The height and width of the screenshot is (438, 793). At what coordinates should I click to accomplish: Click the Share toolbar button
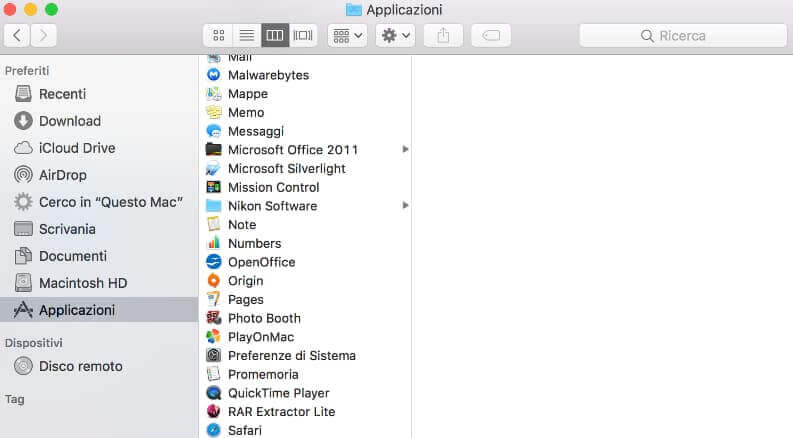[443, 35]
